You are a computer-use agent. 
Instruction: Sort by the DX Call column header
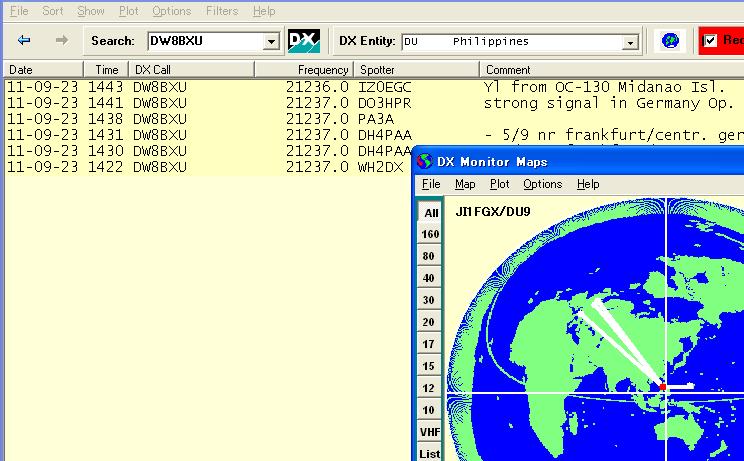tap(191, 70)
